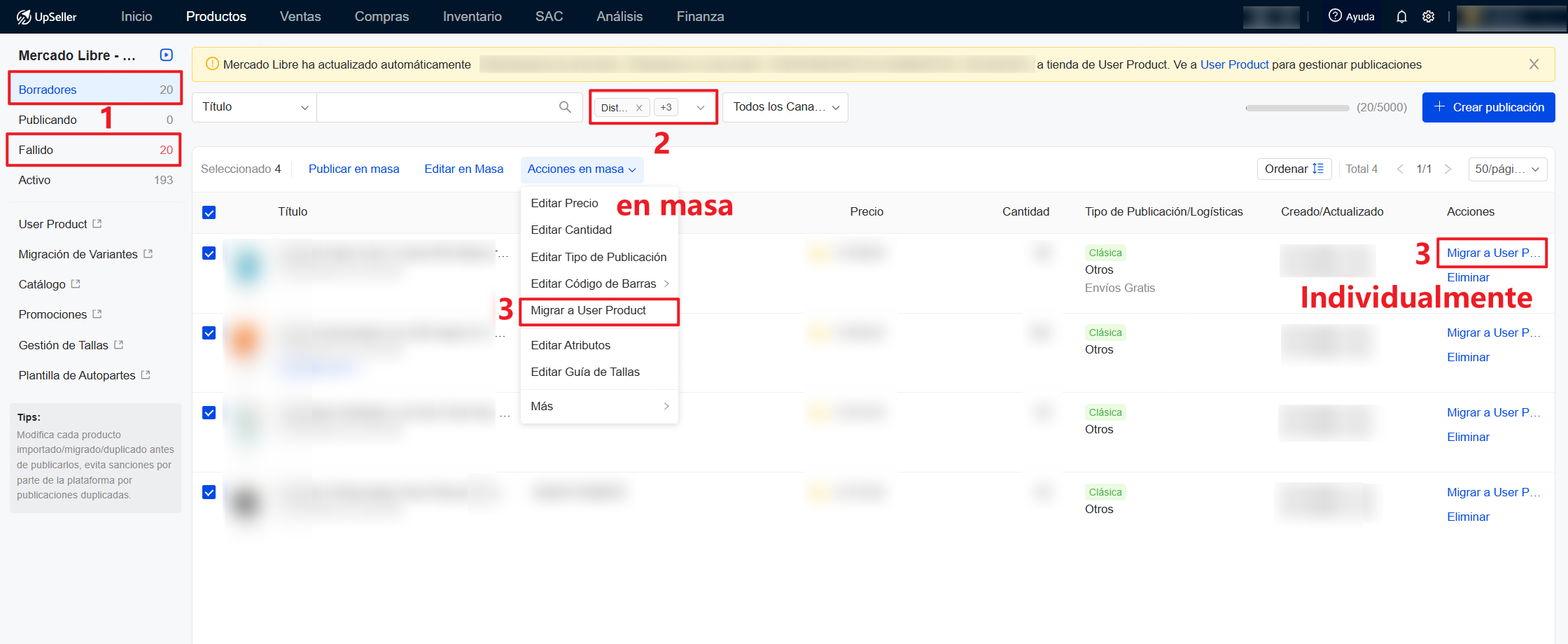Go to the previous page arrow
The height and width of the screenshot is (644, 1568).
click(x=1400, y=169)
